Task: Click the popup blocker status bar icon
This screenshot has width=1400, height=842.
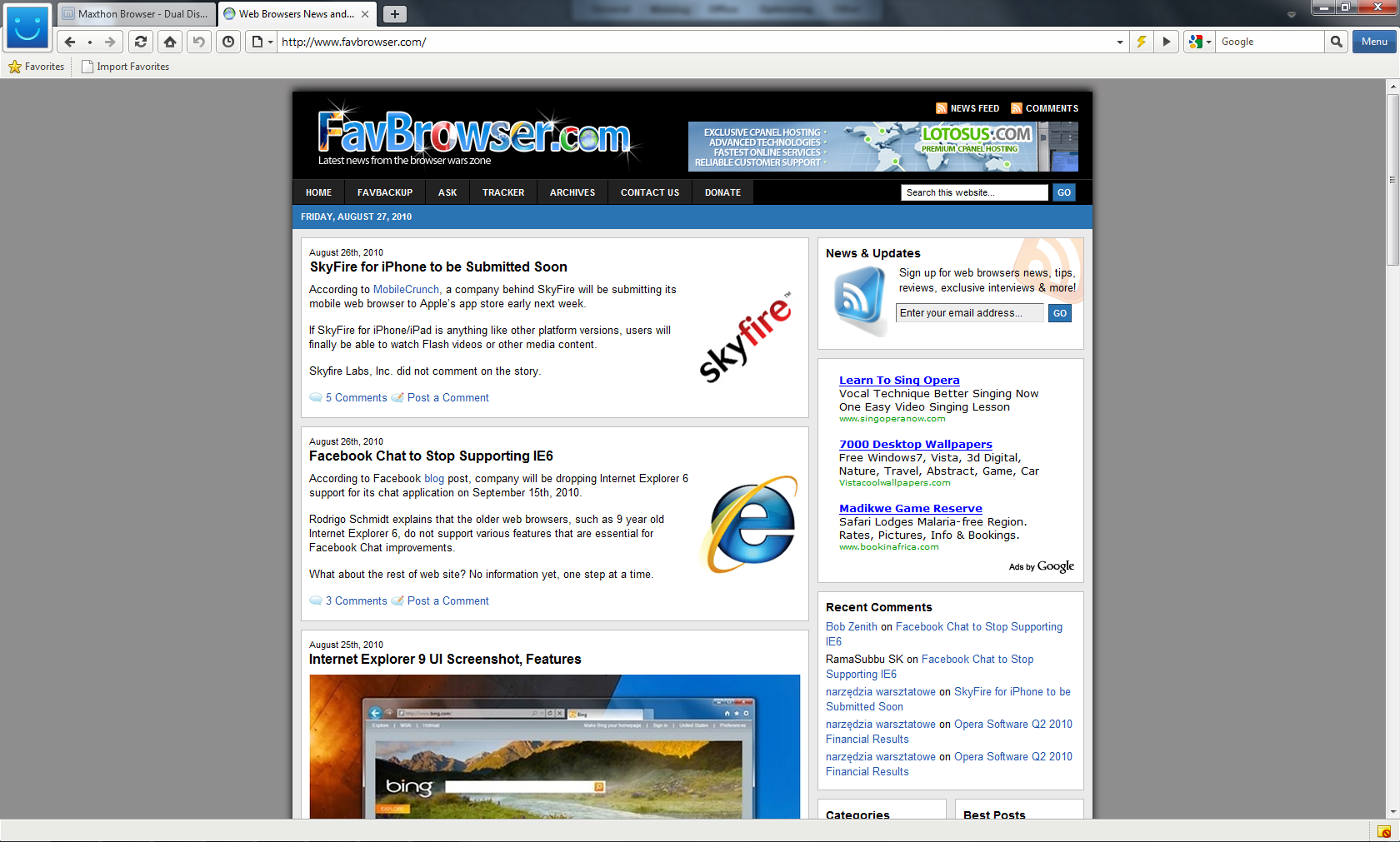Action: point(1384,831)
